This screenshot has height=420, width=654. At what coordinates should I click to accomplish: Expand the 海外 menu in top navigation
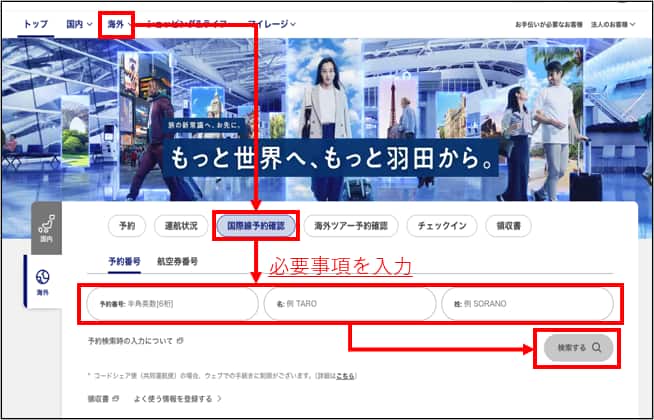point(118,23)
